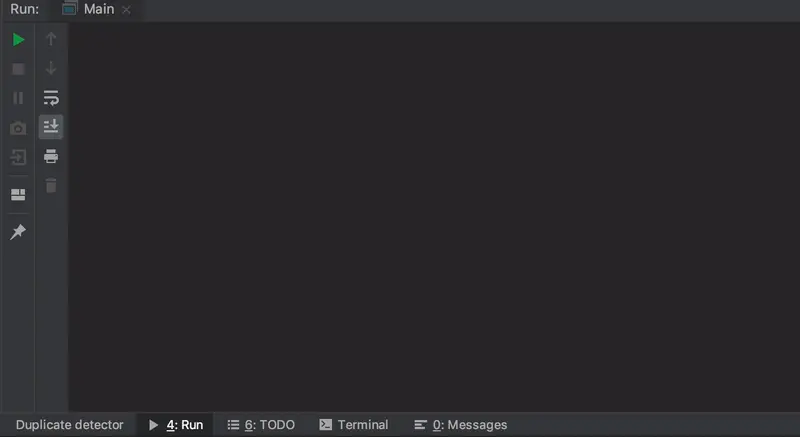Click the Clear All trash icon
This screenshot has height=437, width=800.
(51, 185)
